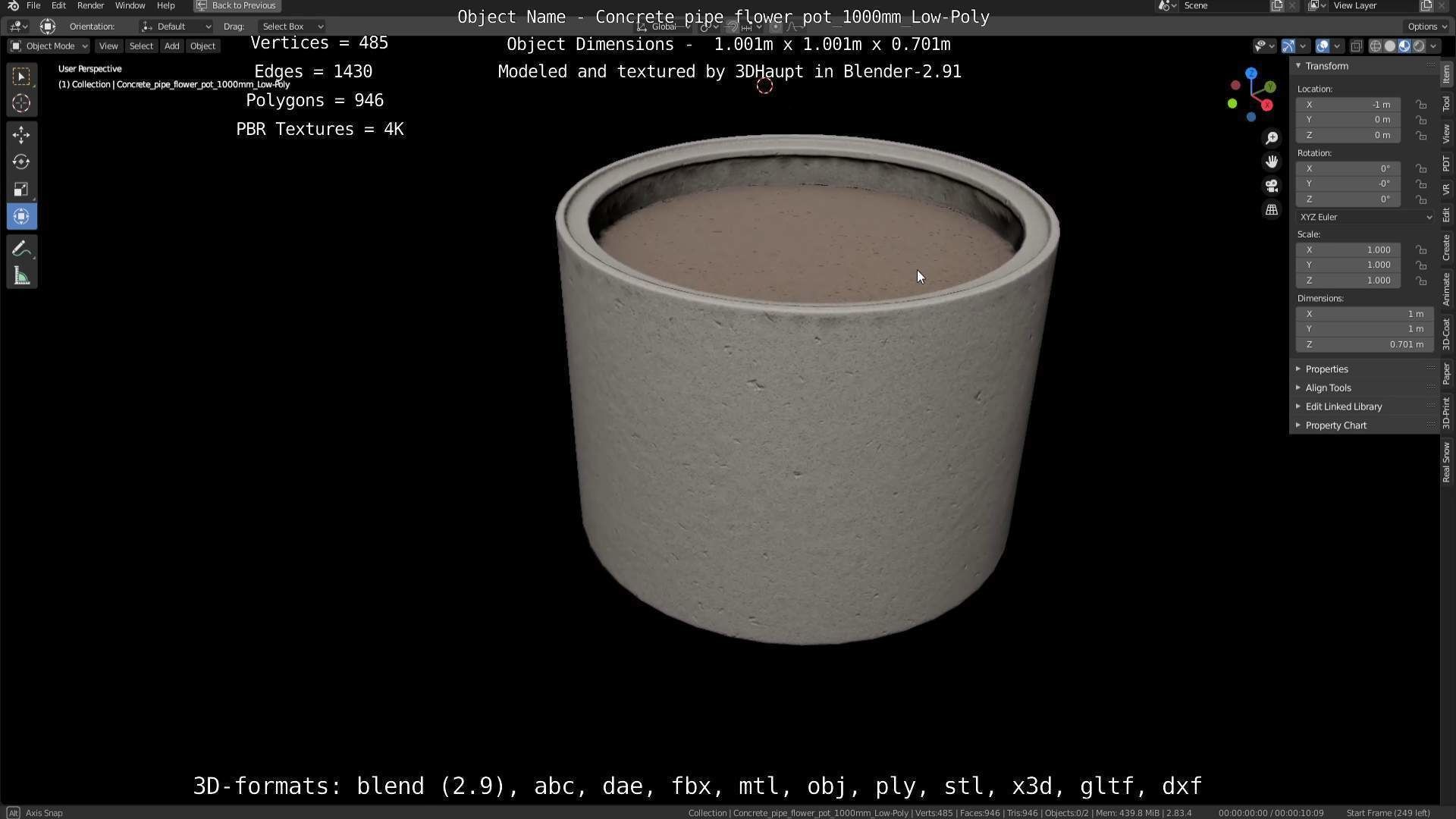Viewport: 1456px width, 819px height.
Task: Switch orthographic/perspective grid icon
Action: point(1272,211)
